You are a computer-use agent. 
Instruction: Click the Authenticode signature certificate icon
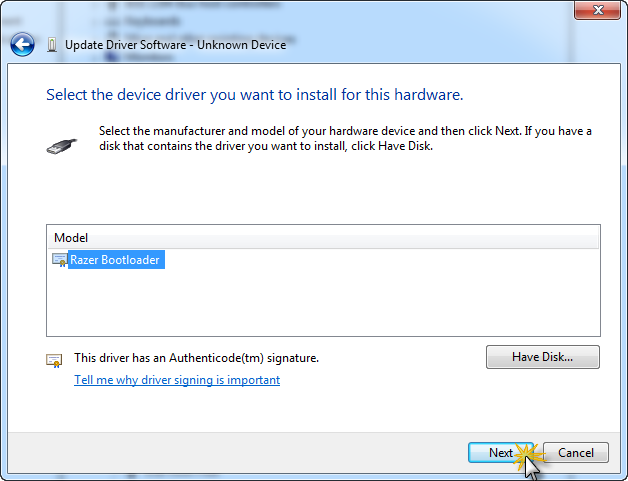pyautogui.click(x=54, y=360)
